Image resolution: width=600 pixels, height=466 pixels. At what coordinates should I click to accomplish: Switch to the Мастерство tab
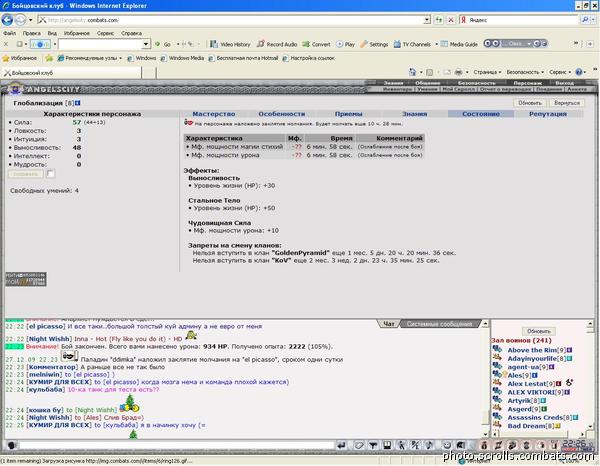coord(214,114)
